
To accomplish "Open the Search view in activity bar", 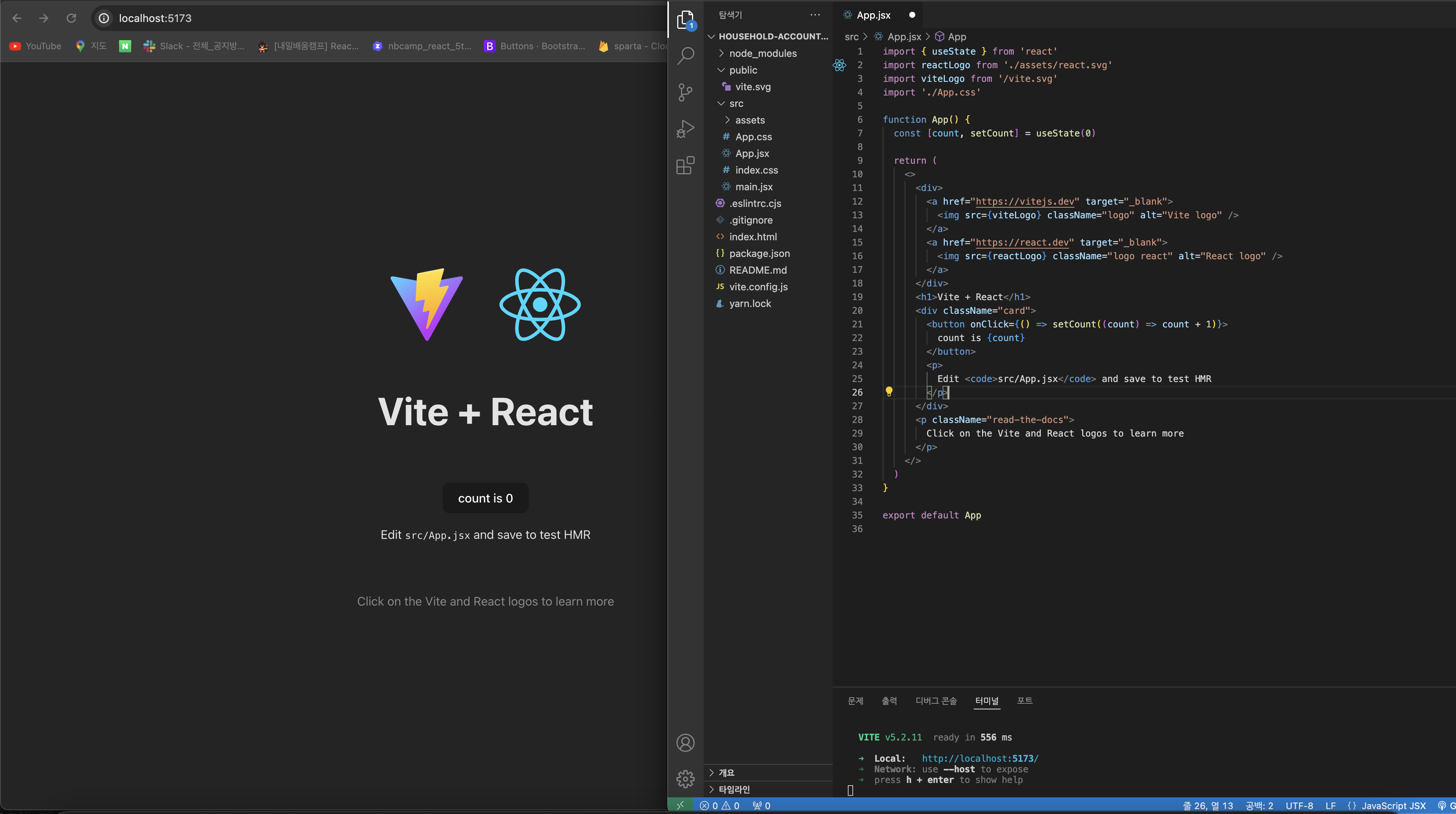I will click(685, 55).
